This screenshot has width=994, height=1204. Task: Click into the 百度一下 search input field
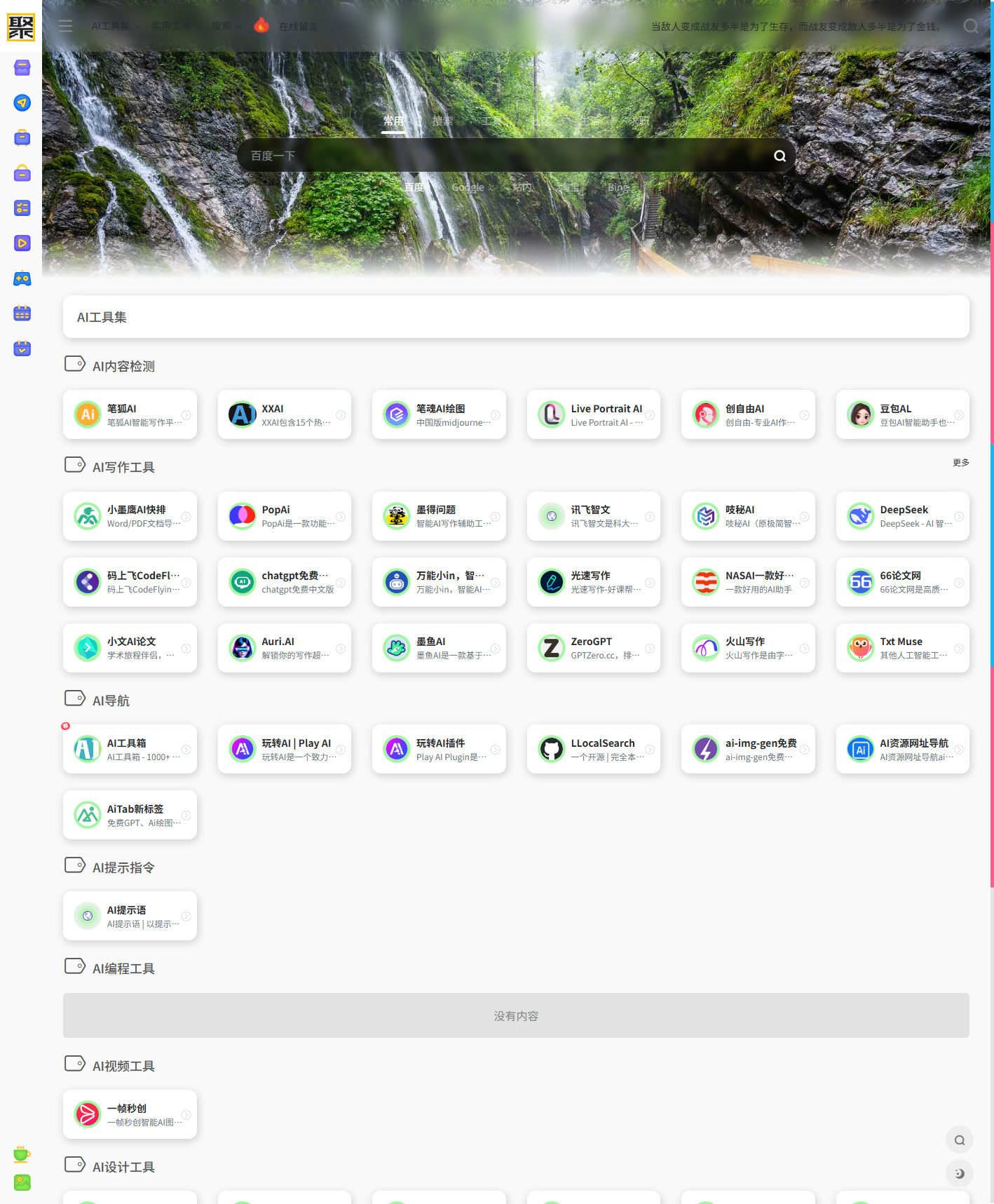click(x=505, y=156)
